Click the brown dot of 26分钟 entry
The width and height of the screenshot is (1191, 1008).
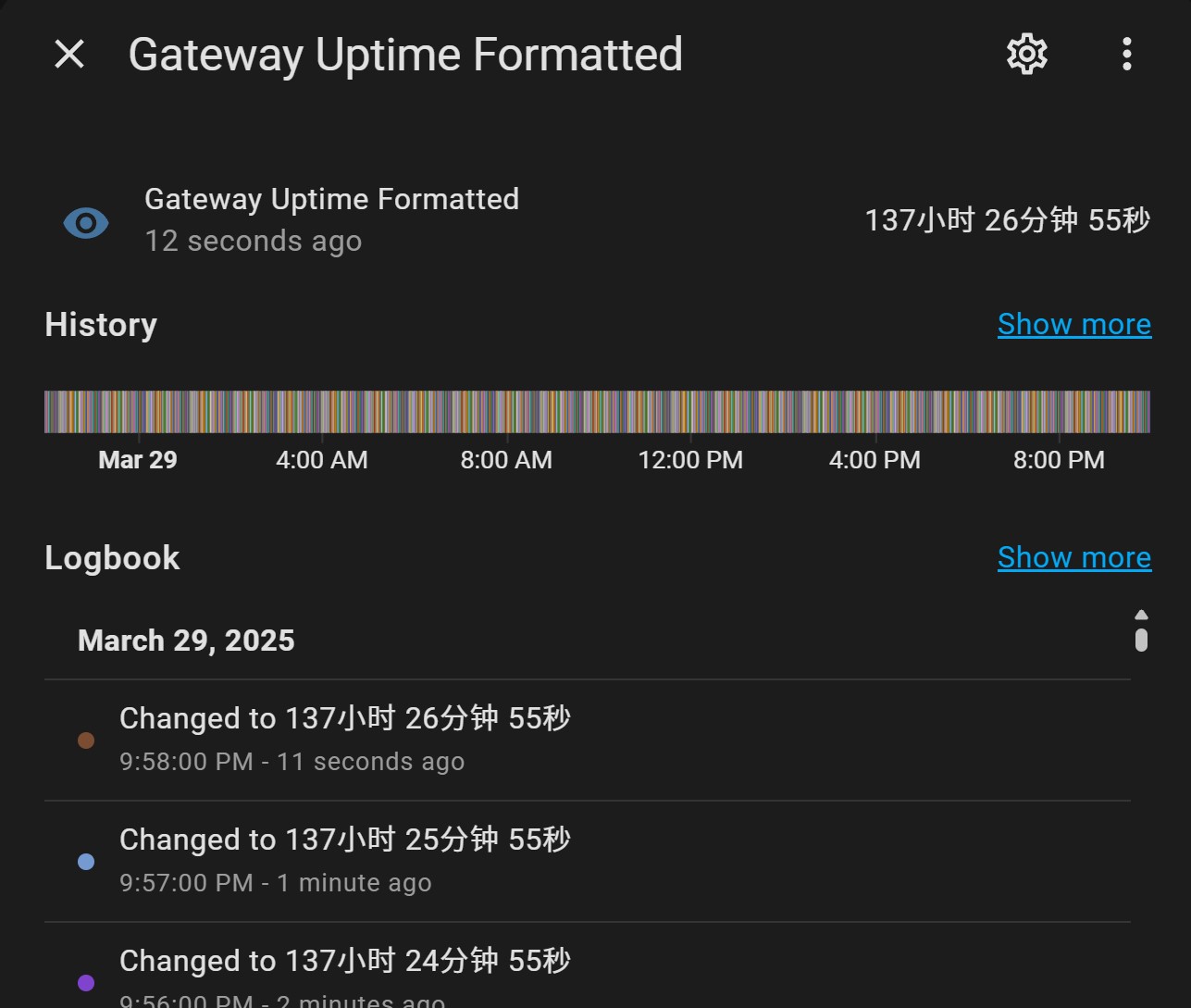[86, 740]
